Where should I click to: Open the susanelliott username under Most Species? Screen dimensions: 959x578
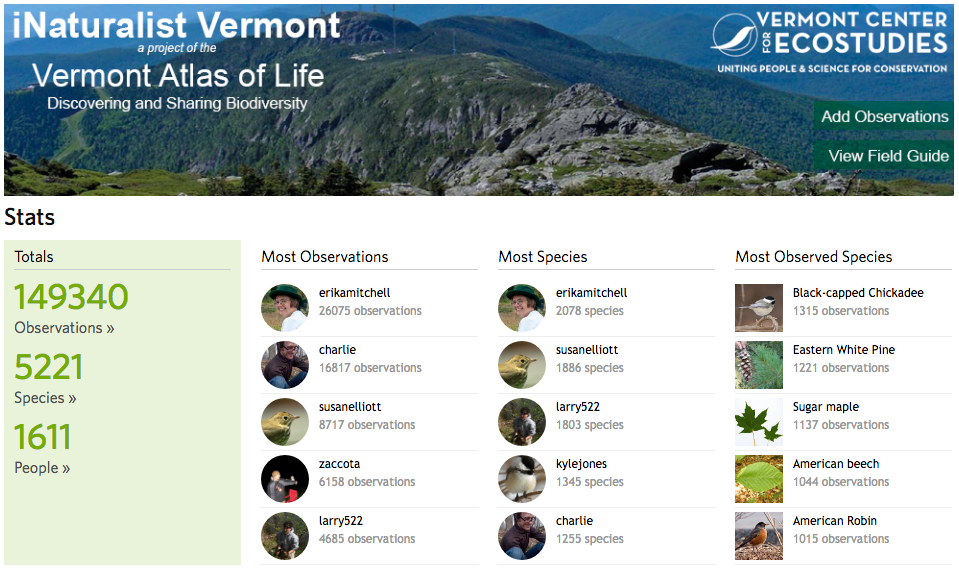(587, 350)
